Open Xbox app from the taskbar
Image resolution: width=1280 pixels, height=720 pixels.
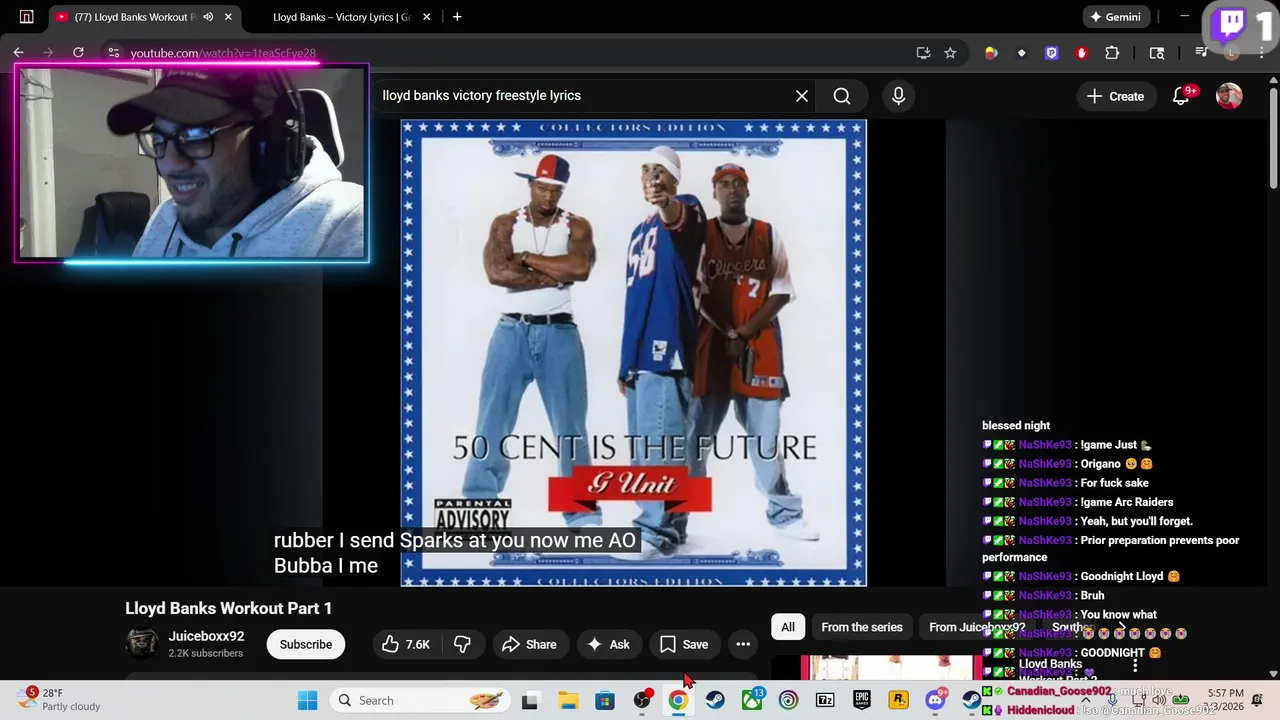tap(751, 700)
